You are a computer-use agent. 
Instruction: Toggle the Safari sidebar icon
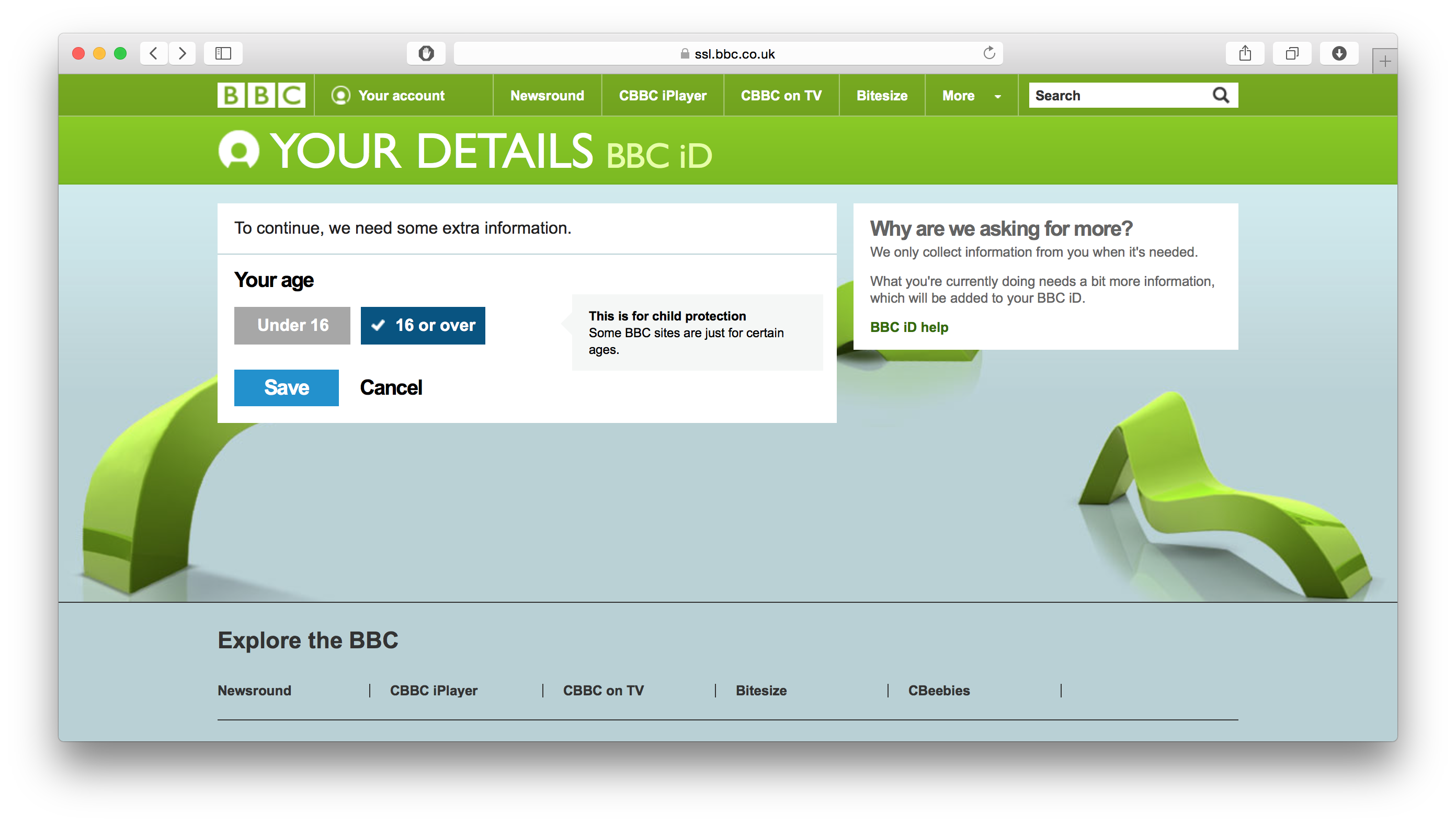(223, 53)
